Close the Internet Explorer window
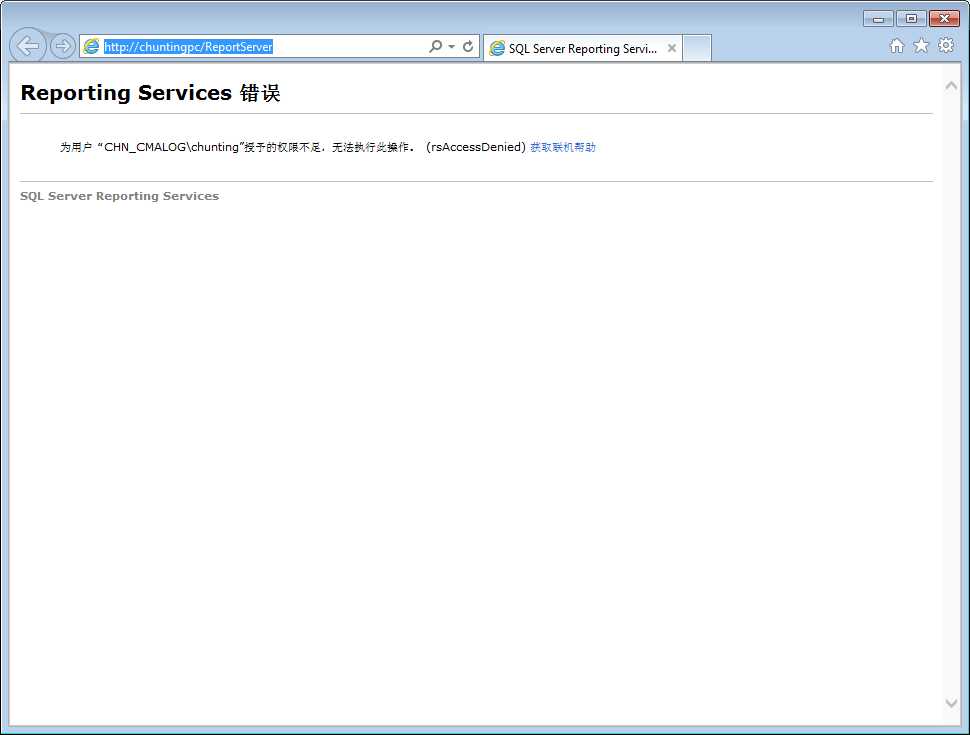The width and height of the screenshot is (970, 735). point(945,19)
